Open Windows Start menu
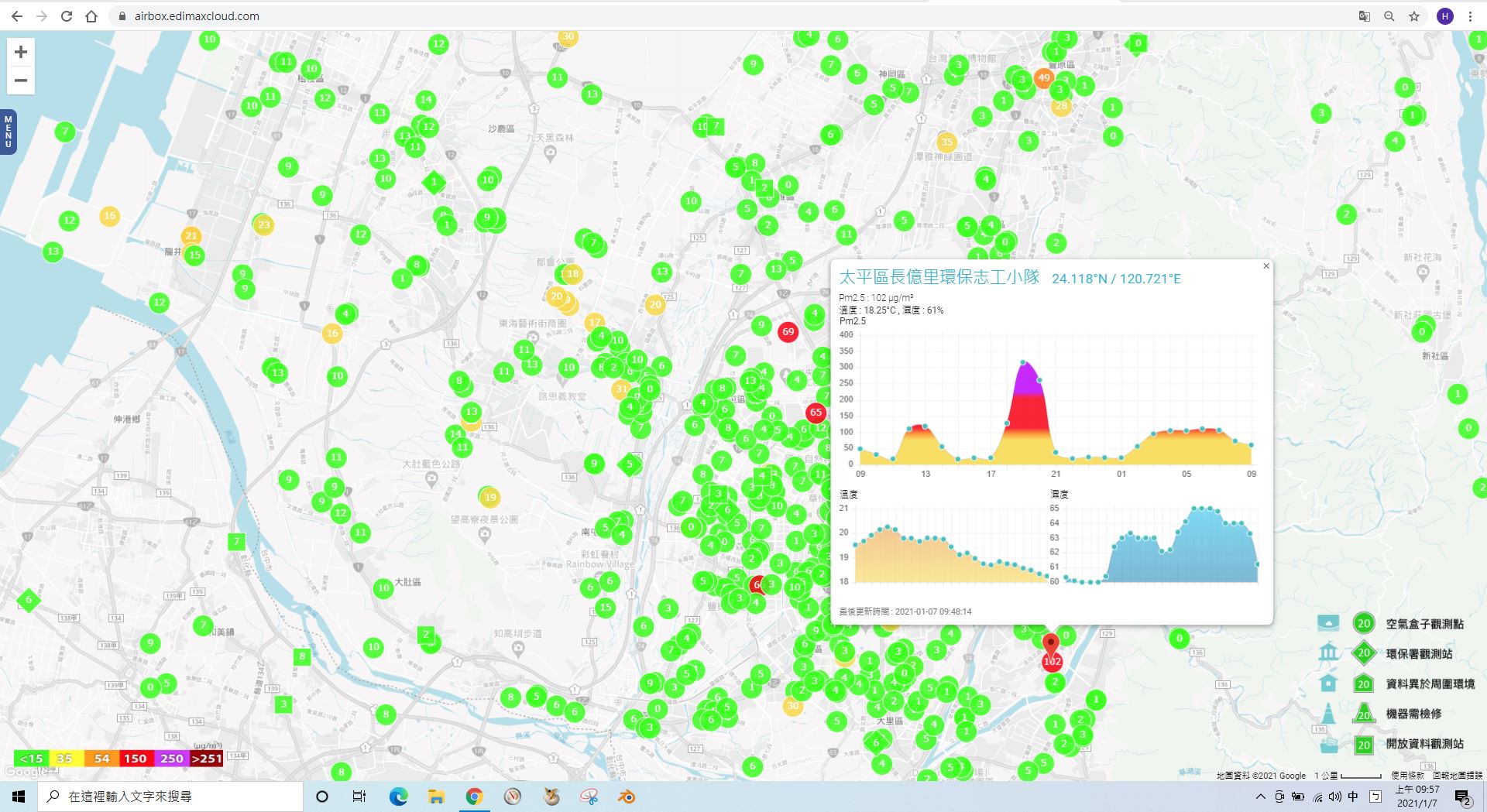This screenshot has width=1487, height=812. click(19, 797)
